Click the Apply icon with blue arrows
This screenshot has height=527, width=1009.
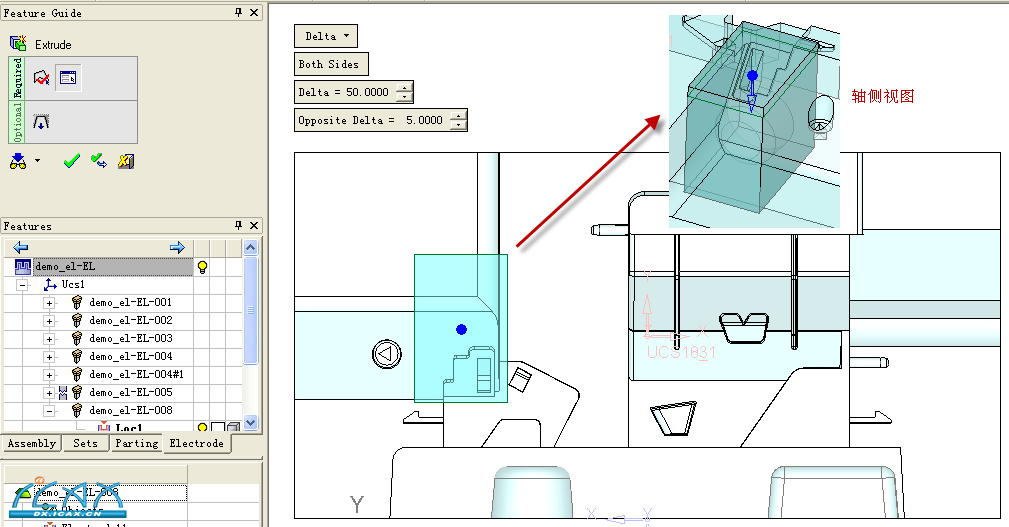pos(98,160)
